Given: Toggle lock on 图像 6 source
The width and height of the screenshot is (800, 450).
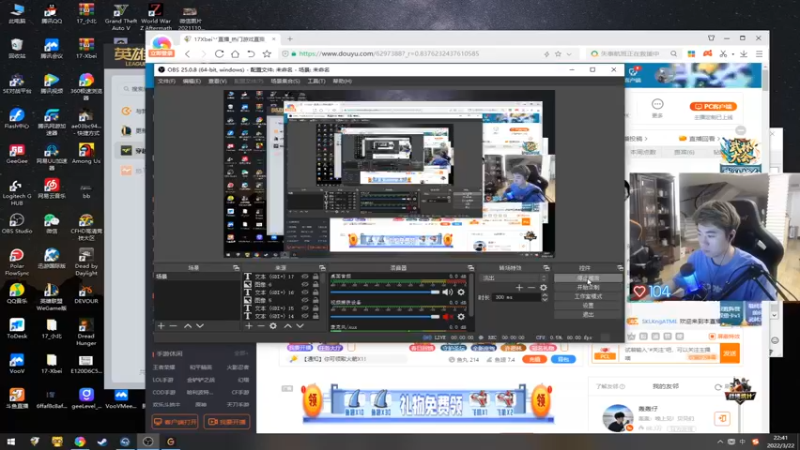Looking at the screenshot, I should click(x=315, y=285).
